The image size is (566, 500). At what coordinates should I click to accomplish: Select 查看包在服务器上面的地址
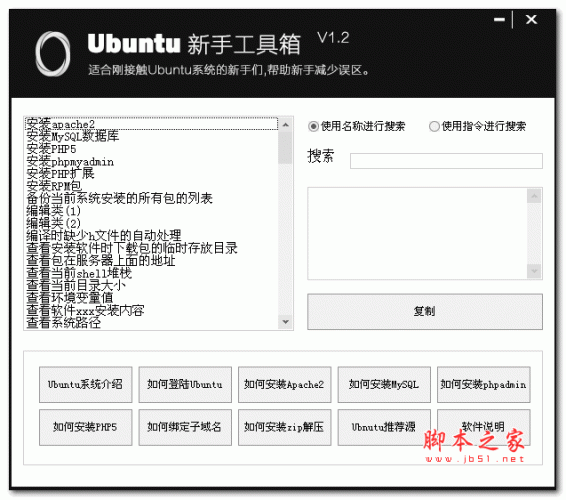152,261
